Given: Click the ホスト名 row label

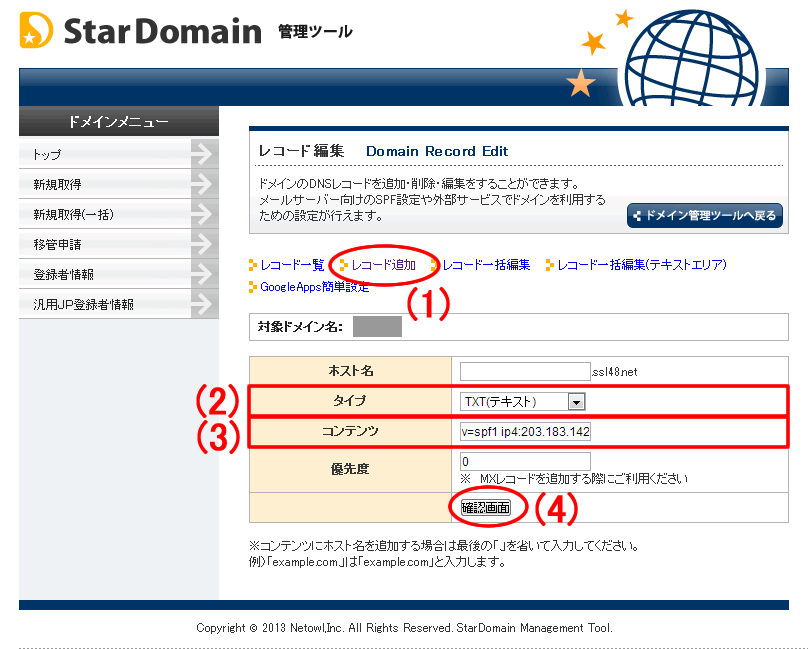Looking at the screenshot, I should coord(350,371).
